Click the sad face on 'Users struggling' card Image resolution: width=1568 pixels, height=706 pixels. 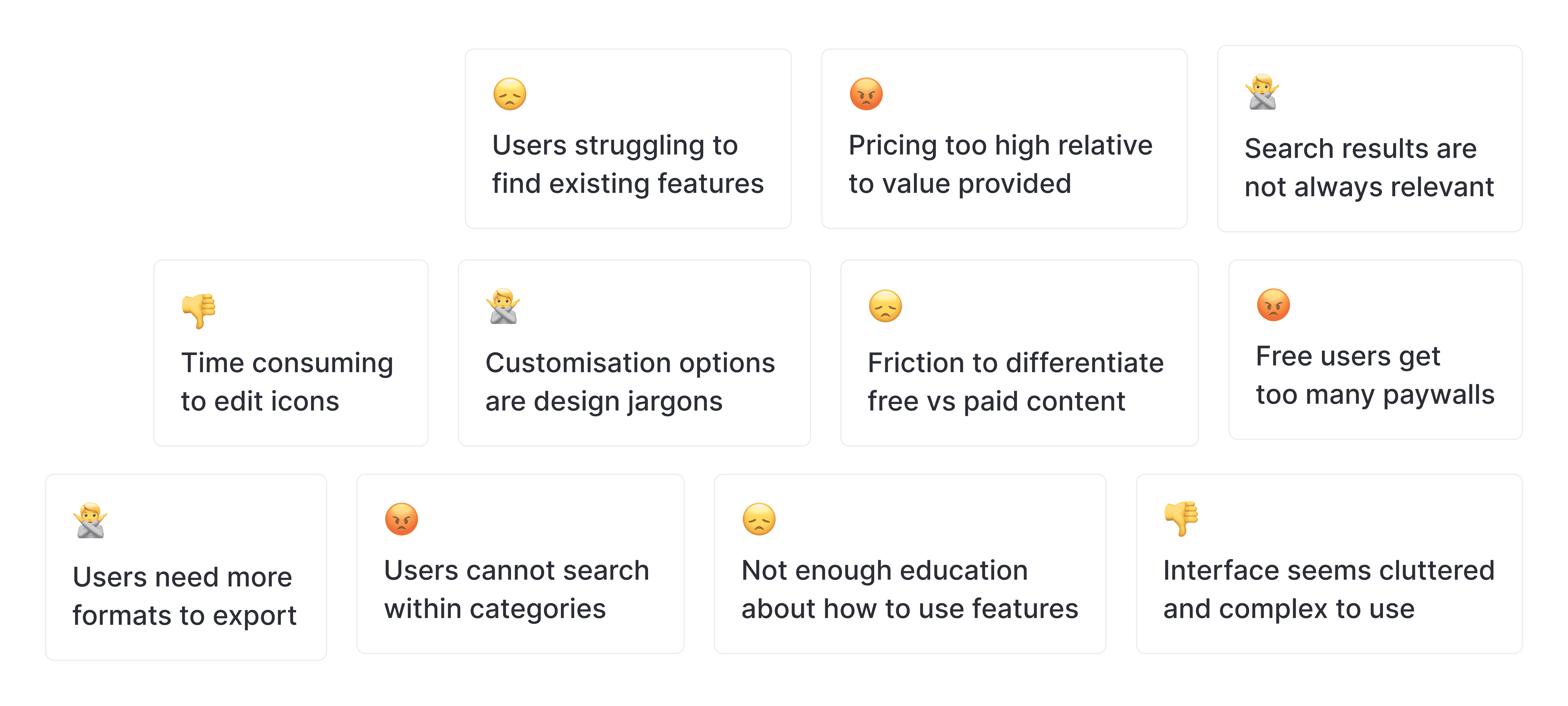click(x=510, y=94)
